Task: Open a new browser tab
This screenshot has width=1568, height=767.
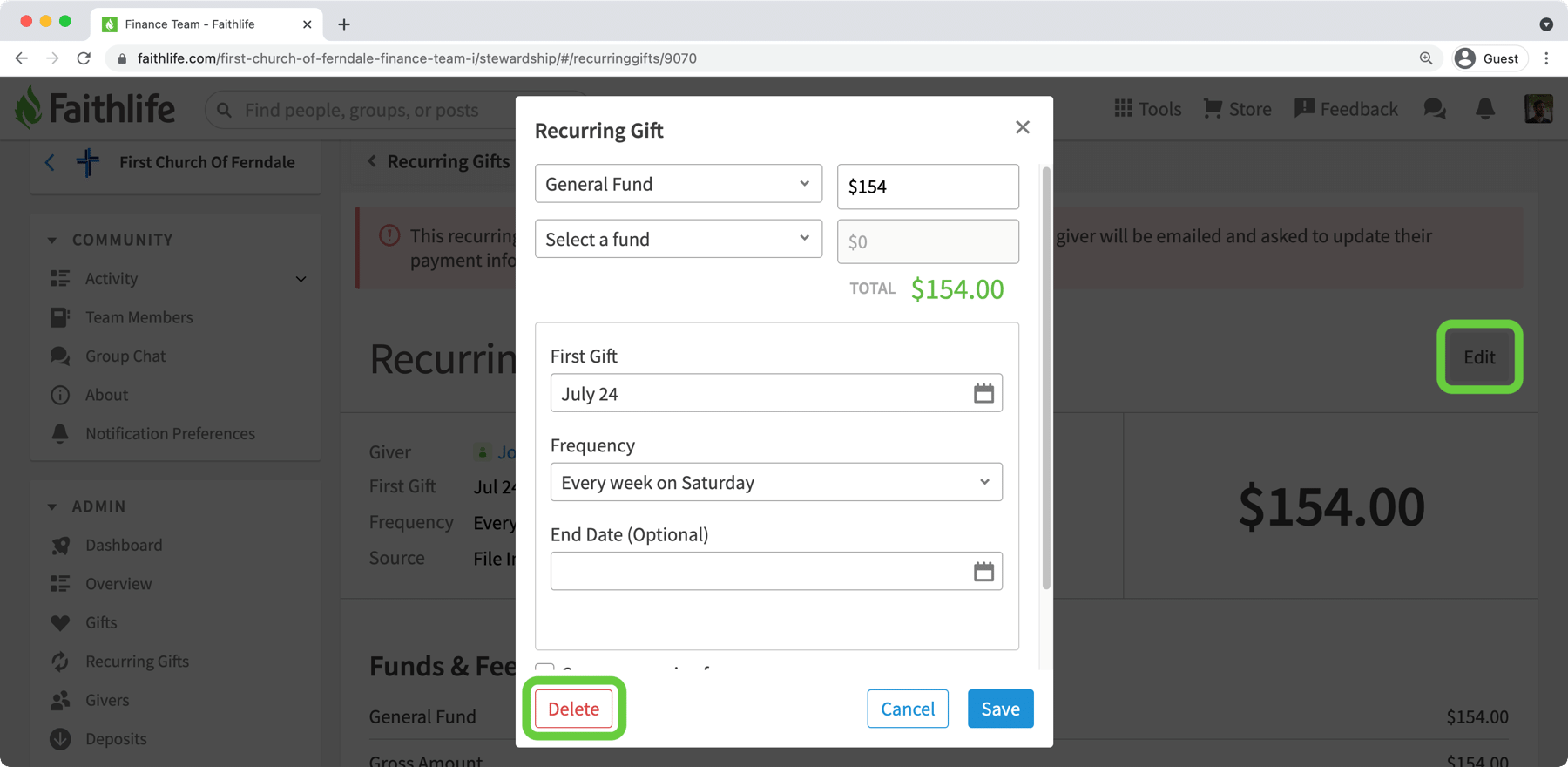Action: (x=344, y=24)
